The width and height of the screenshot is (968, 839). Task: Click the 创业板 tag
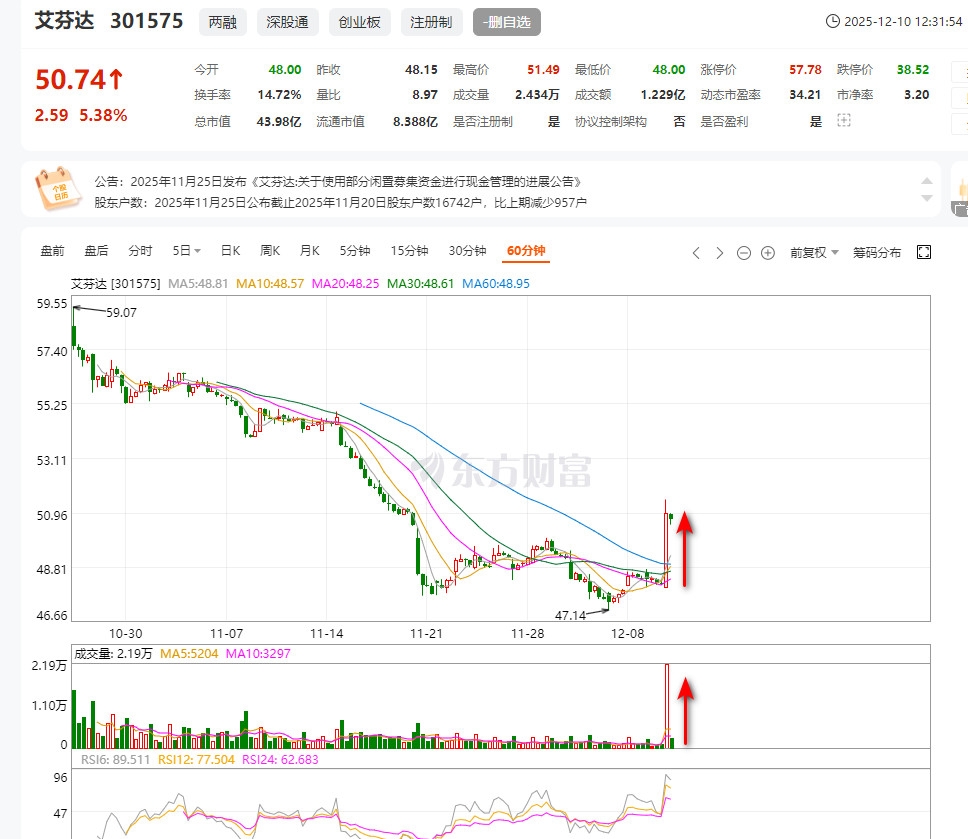359,22
